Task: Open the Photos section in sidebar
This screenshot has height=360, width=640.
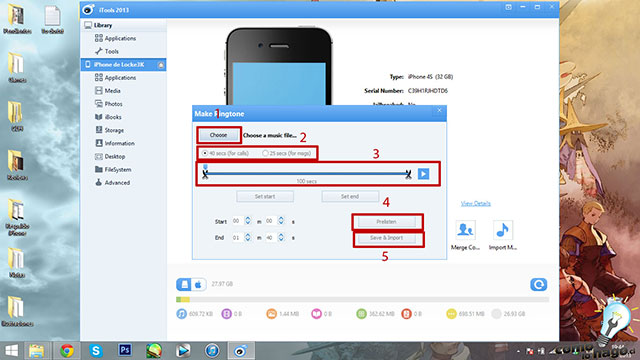Action: tap(109, 104)
